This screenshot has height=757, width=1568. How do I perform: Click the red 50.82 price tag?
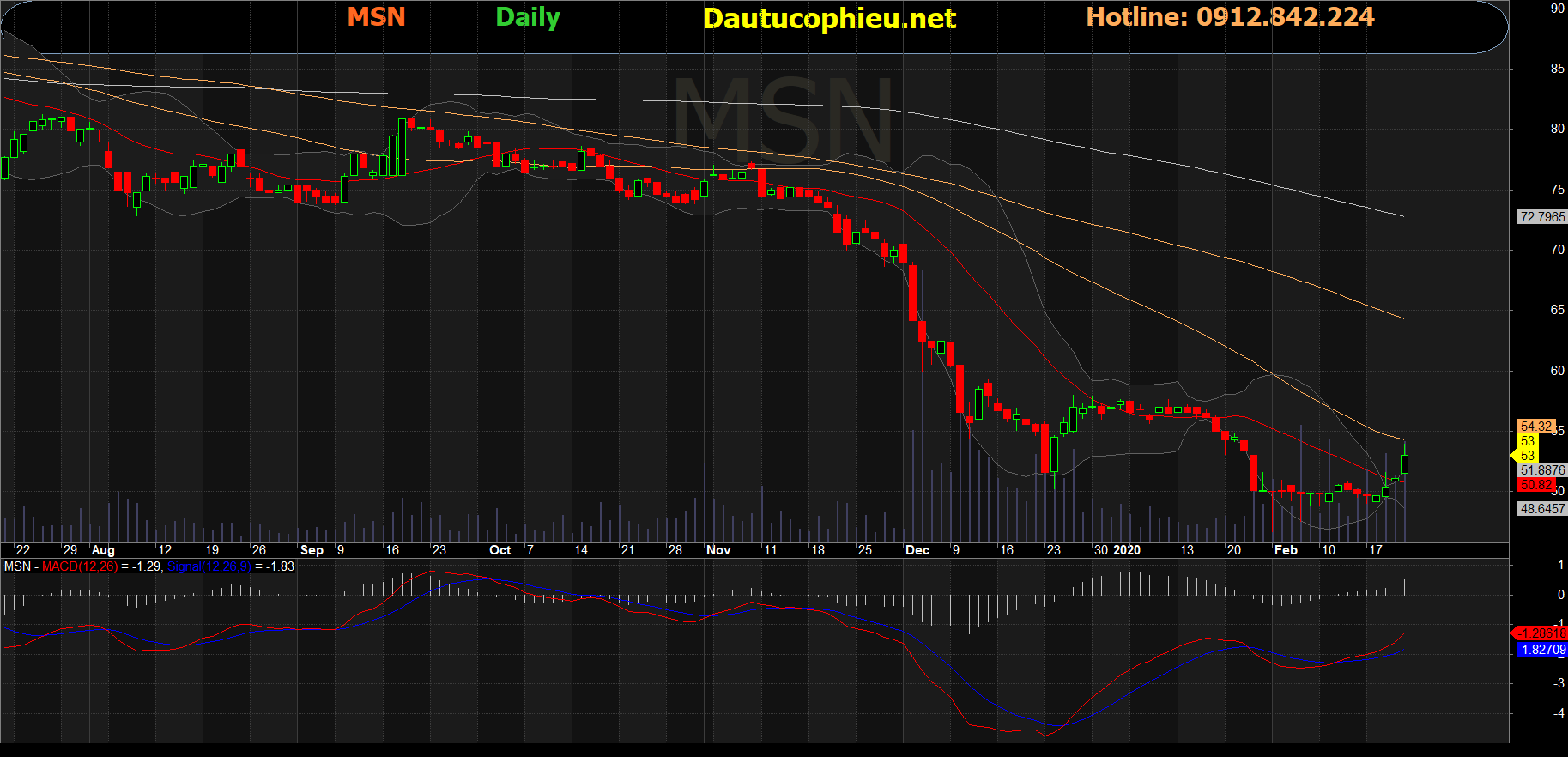(x=1535, y=485)
